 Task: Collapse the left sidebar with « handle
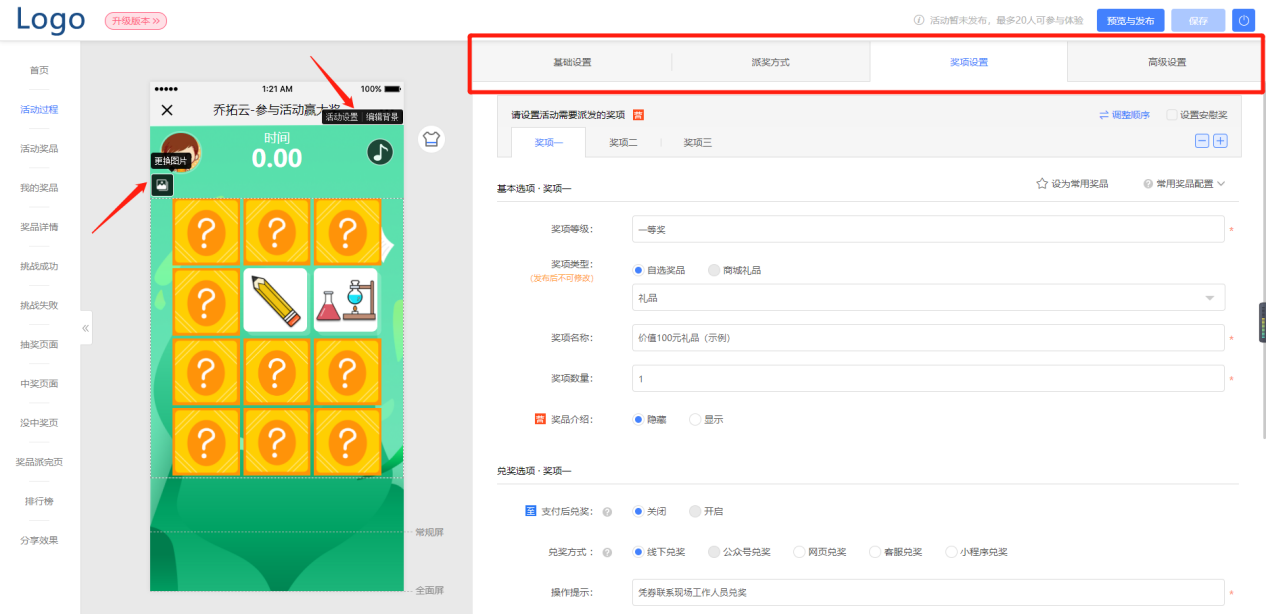pyautogui.click(x=86, y=328)
